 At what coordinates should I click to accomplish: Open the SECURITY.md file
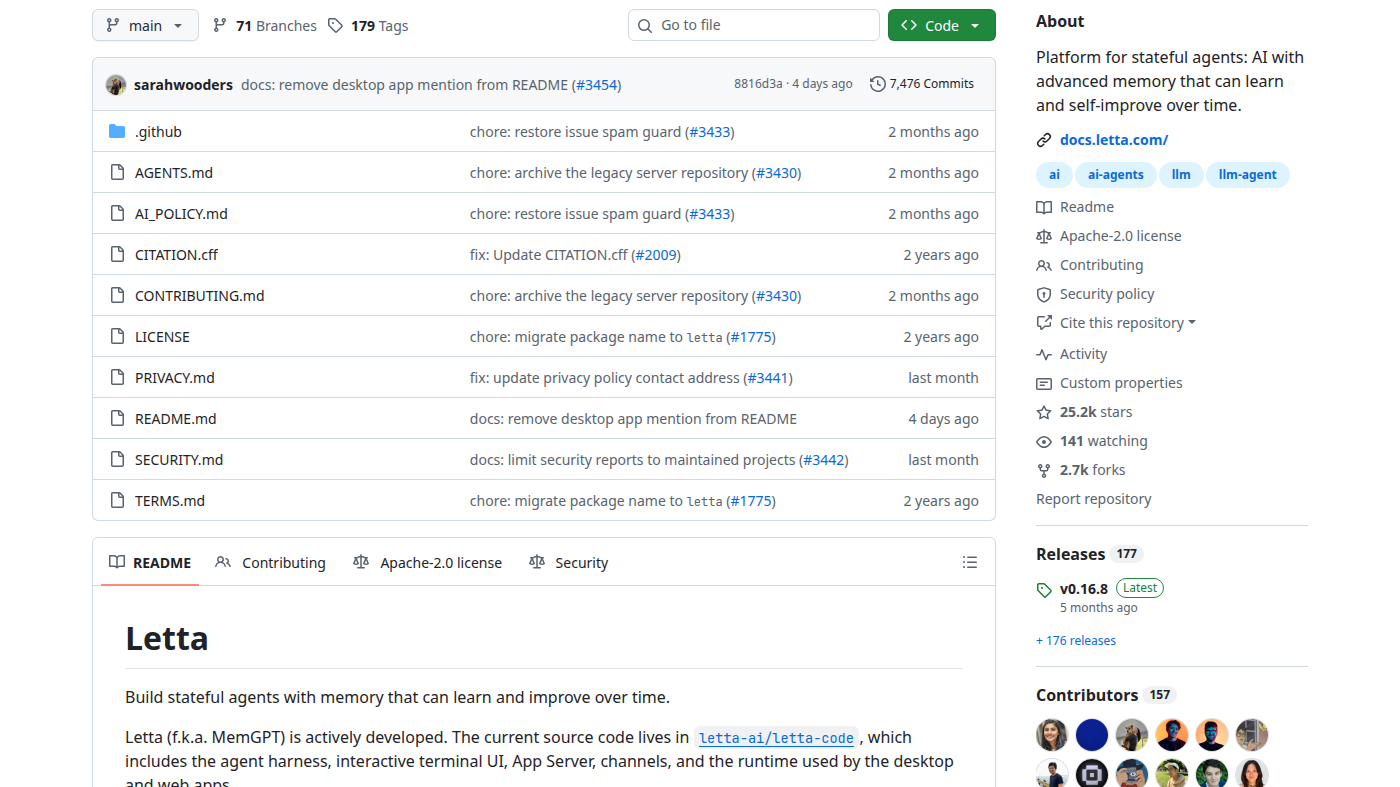(179, 460)
